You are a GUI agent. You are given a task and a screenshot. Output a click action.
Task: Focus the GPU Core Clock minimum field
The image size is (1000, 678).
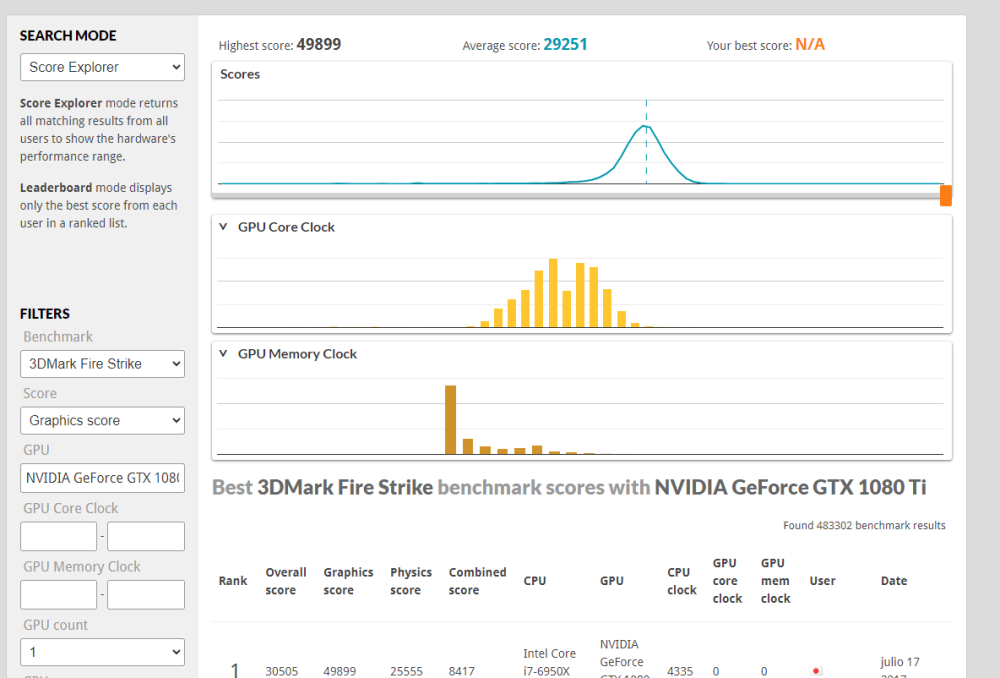coord(58,536)
